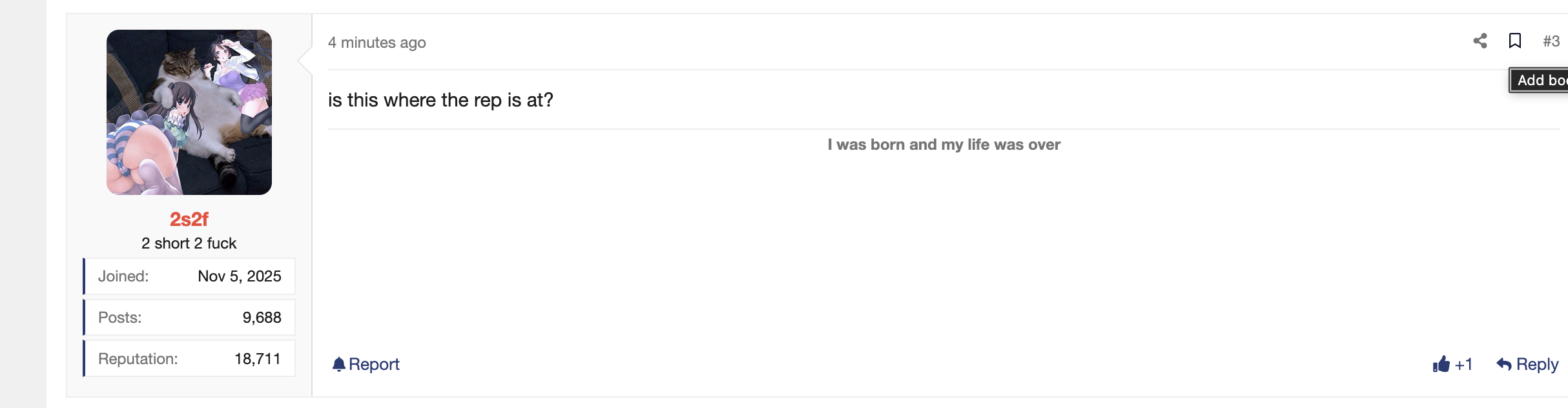
Task: Click the Joined date Nov 5, 2025
Action: [x=240, y=276]
